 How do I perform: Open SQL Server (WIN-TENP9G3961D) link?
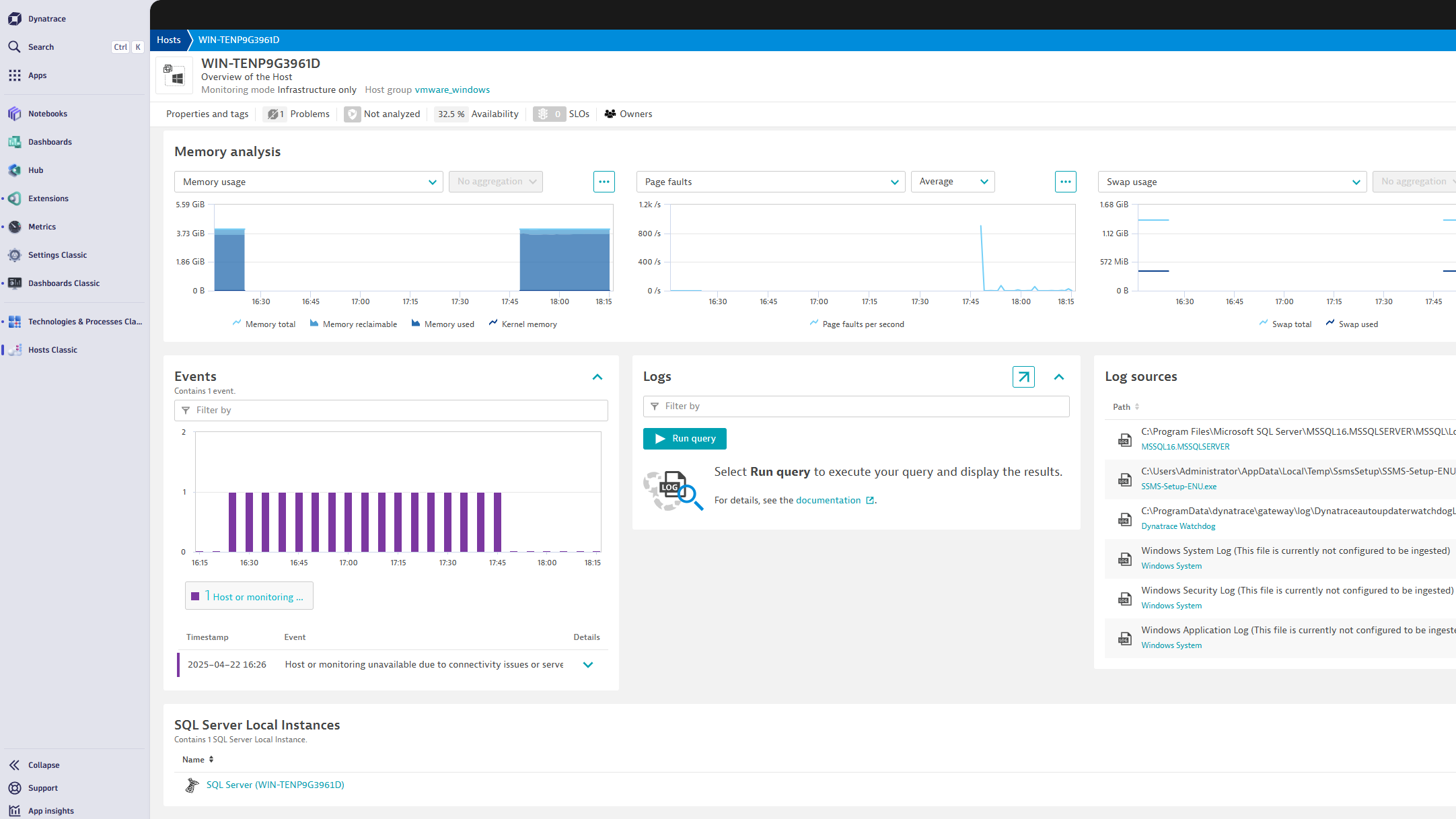[x=275, y=785]
